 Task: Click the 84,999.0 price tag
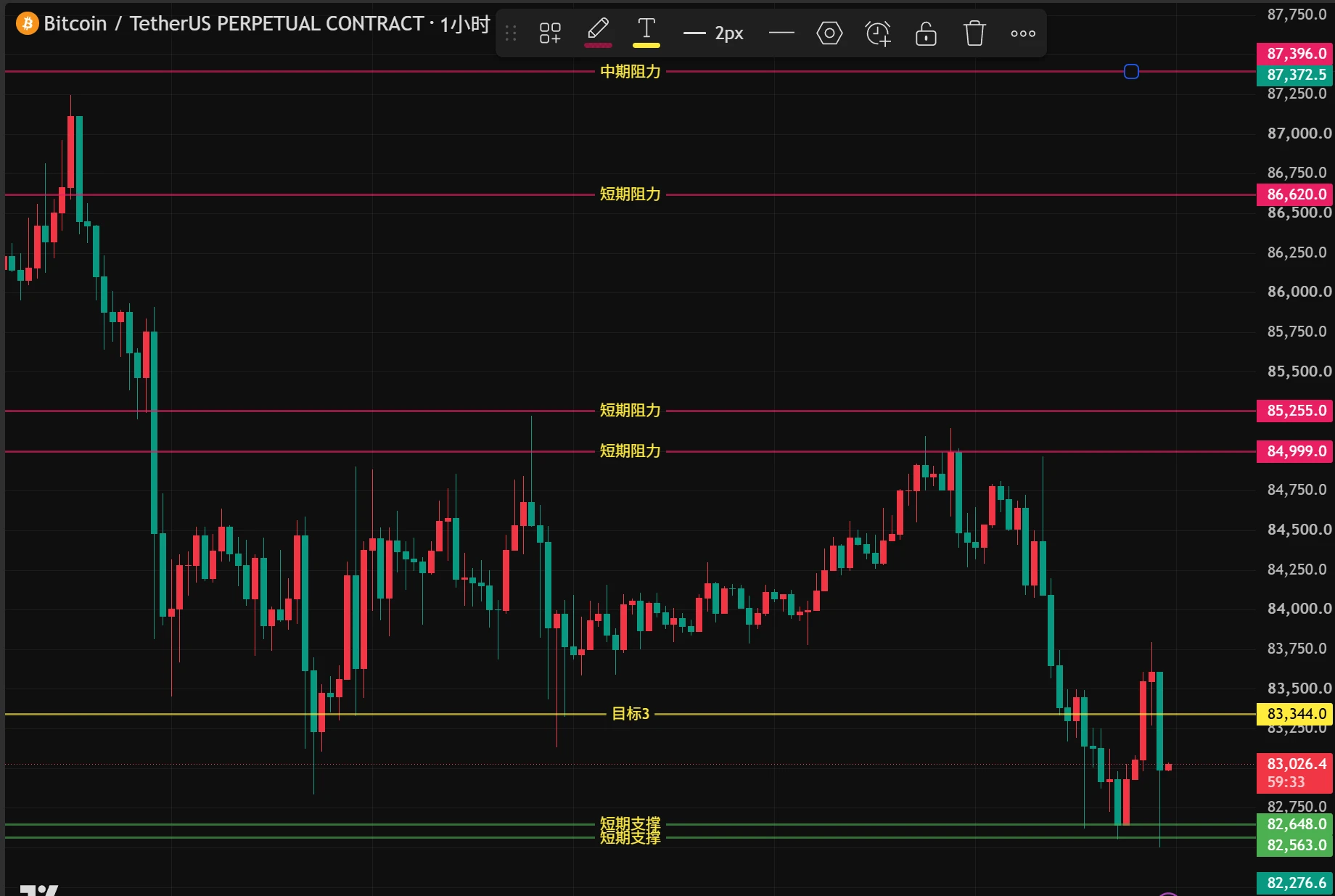pos(1295,451)
